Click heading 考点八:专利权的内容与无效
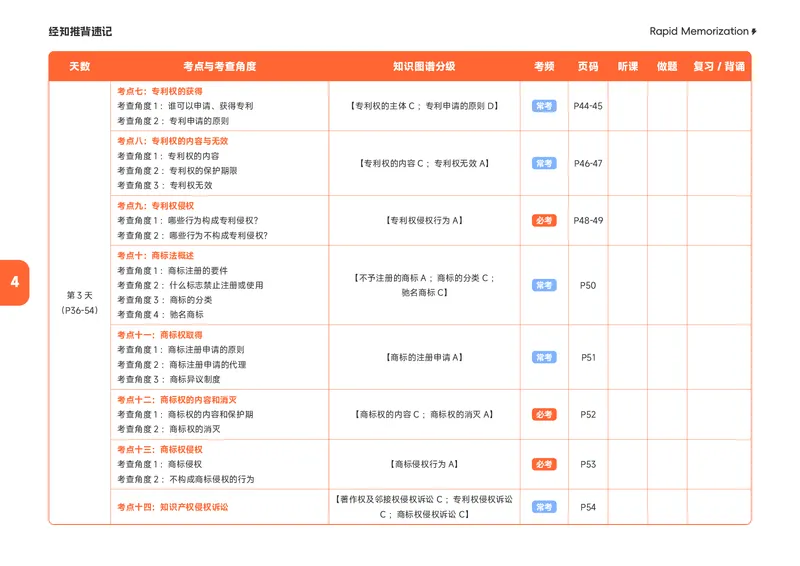Image resolution: width=800 pixels, height=566 pixels. coord(172,141)
